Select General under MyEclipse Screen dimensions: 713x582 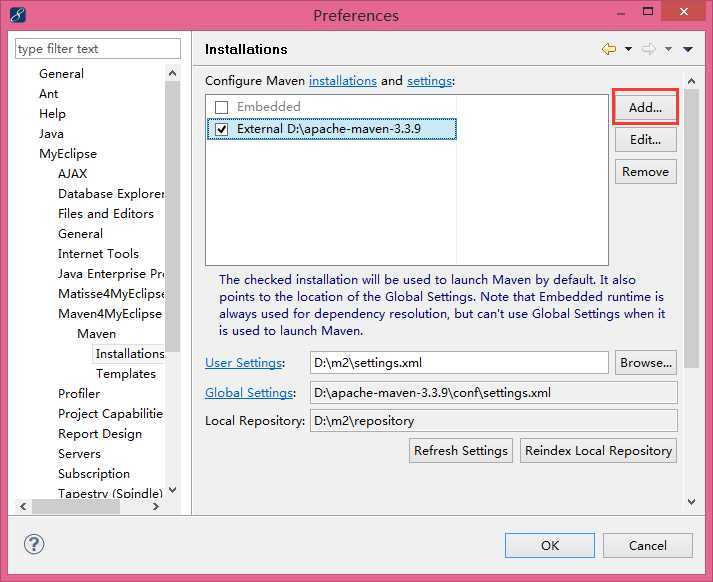tap(80, 234)
